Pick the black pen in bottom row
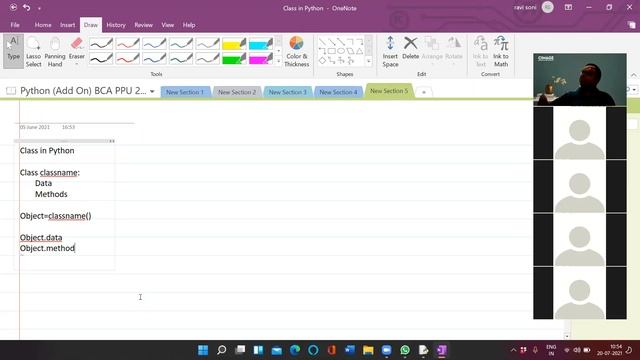Image resolution: width=640 pixels, height=360 pixels. [x=101, y=59]
